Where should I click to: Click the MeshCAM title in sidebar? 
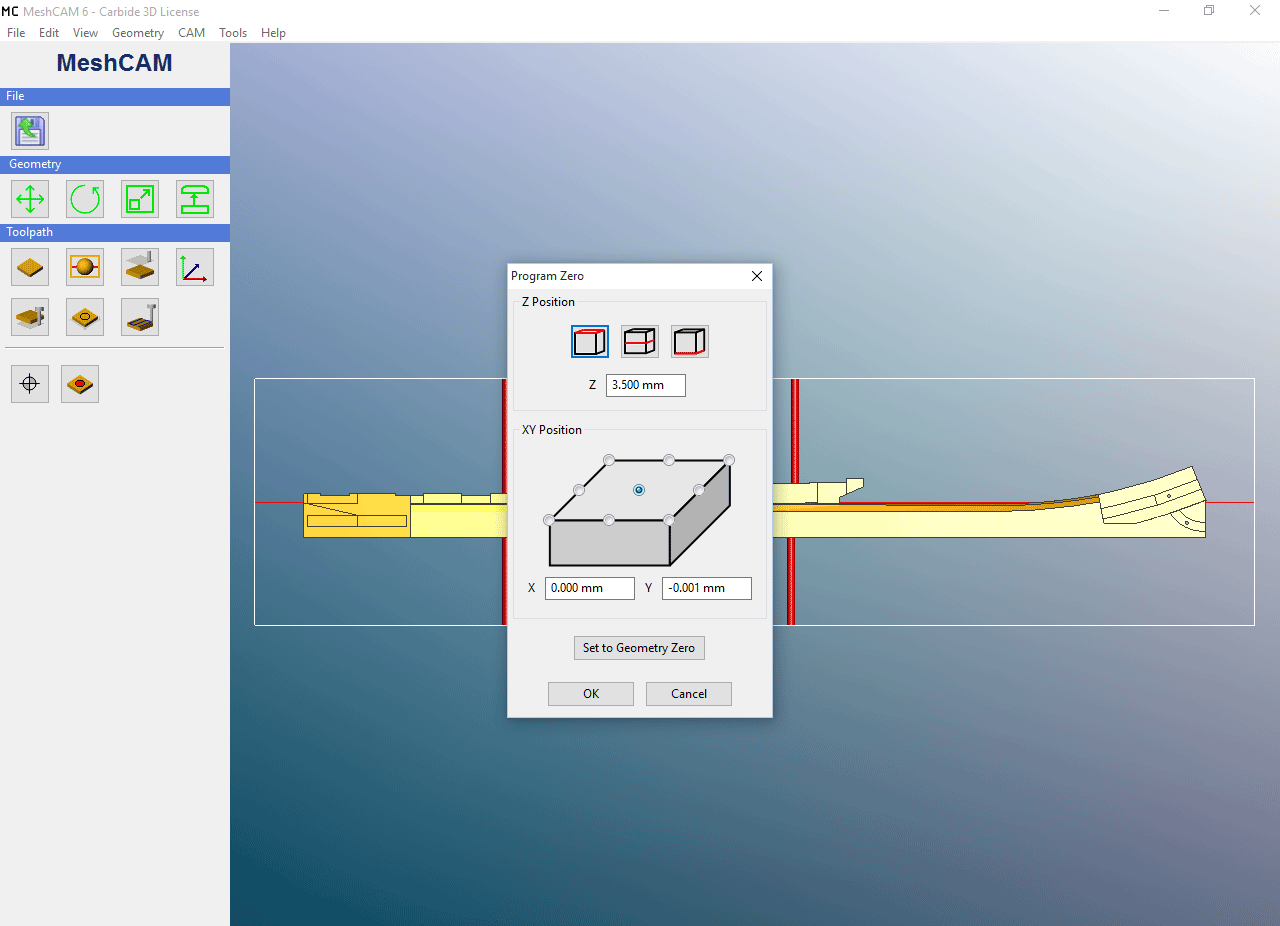tap(114, 63)
